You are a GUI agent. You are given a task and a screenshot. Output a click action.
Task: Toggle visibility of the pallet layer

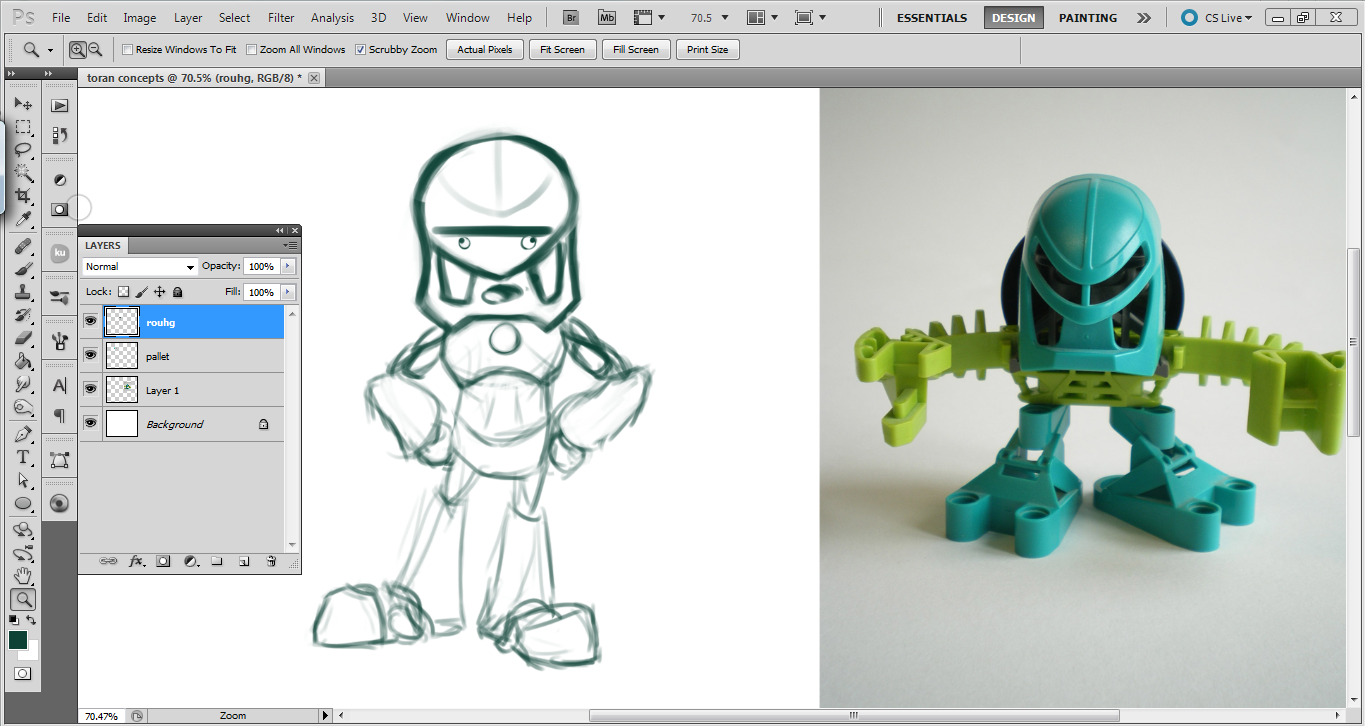[90, 354]
